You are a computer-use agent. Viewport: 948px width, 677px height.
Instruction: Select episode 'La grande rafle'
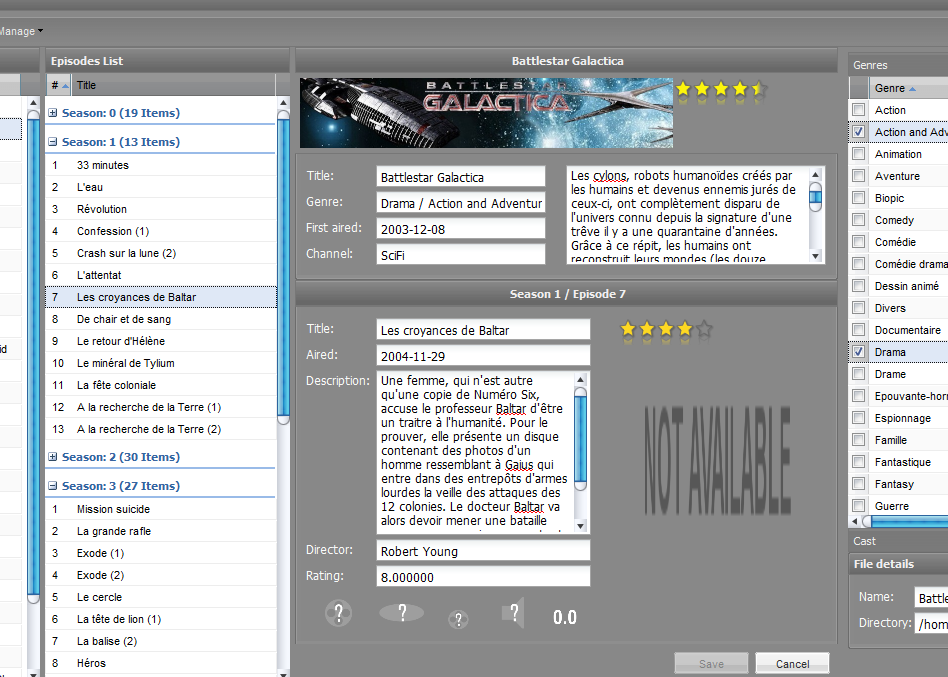click(x=161, y=531)
